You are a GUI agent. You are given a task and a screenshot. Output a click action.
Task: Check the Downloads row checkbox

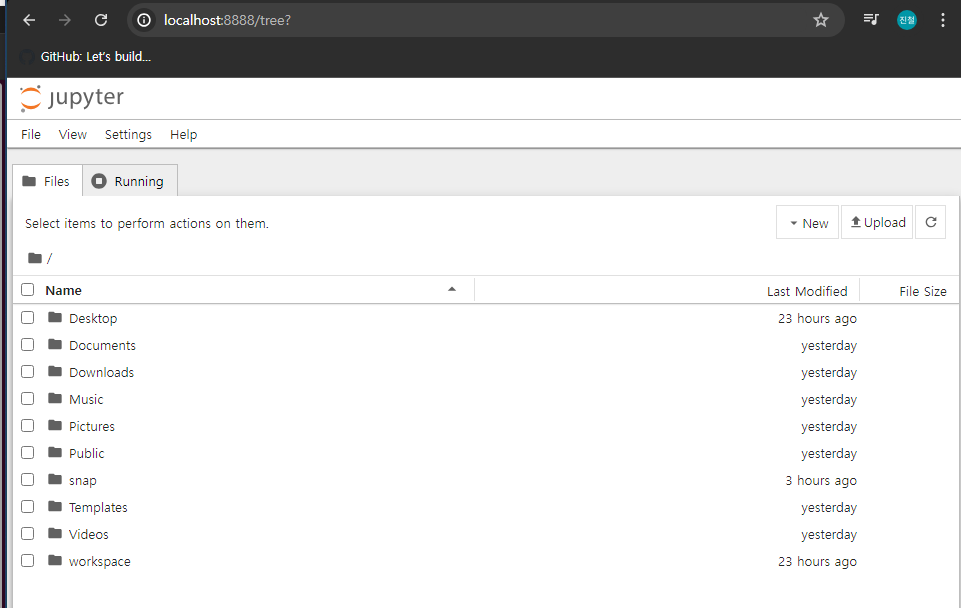pyautogui.click(x=28, y=371)
